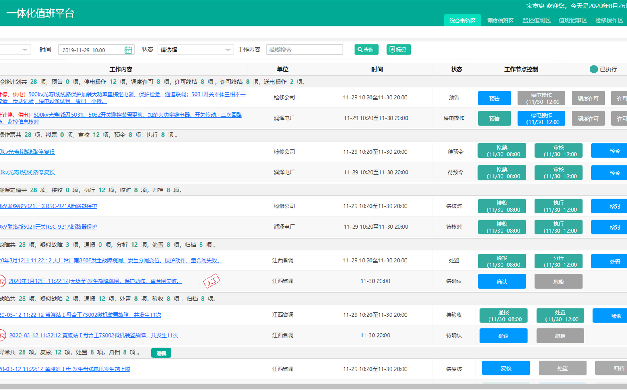
Task: Click the 时间 column header
Action: click(x=377, y=69)
